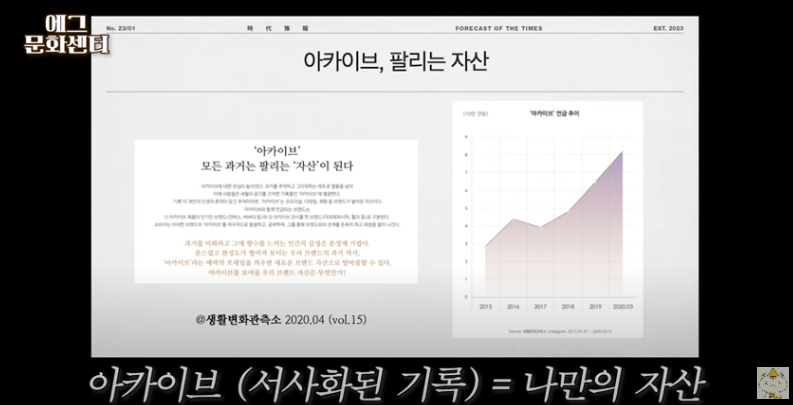
Task: Click the '(10만 건당)' unit label on the chart
Action: coord(475,114)
